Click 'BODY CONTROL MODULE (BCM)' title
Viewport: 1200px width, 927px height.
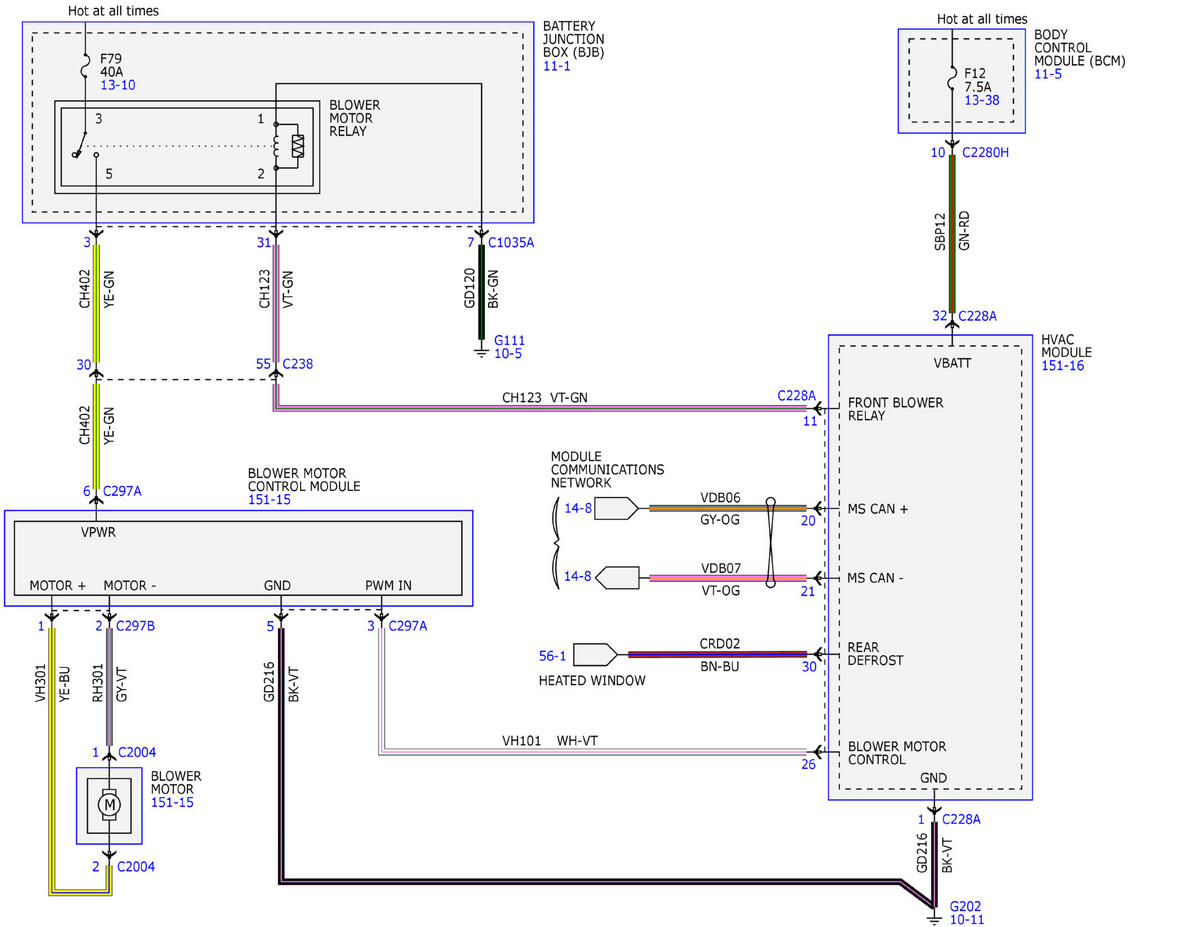[x=1079, y=47]
